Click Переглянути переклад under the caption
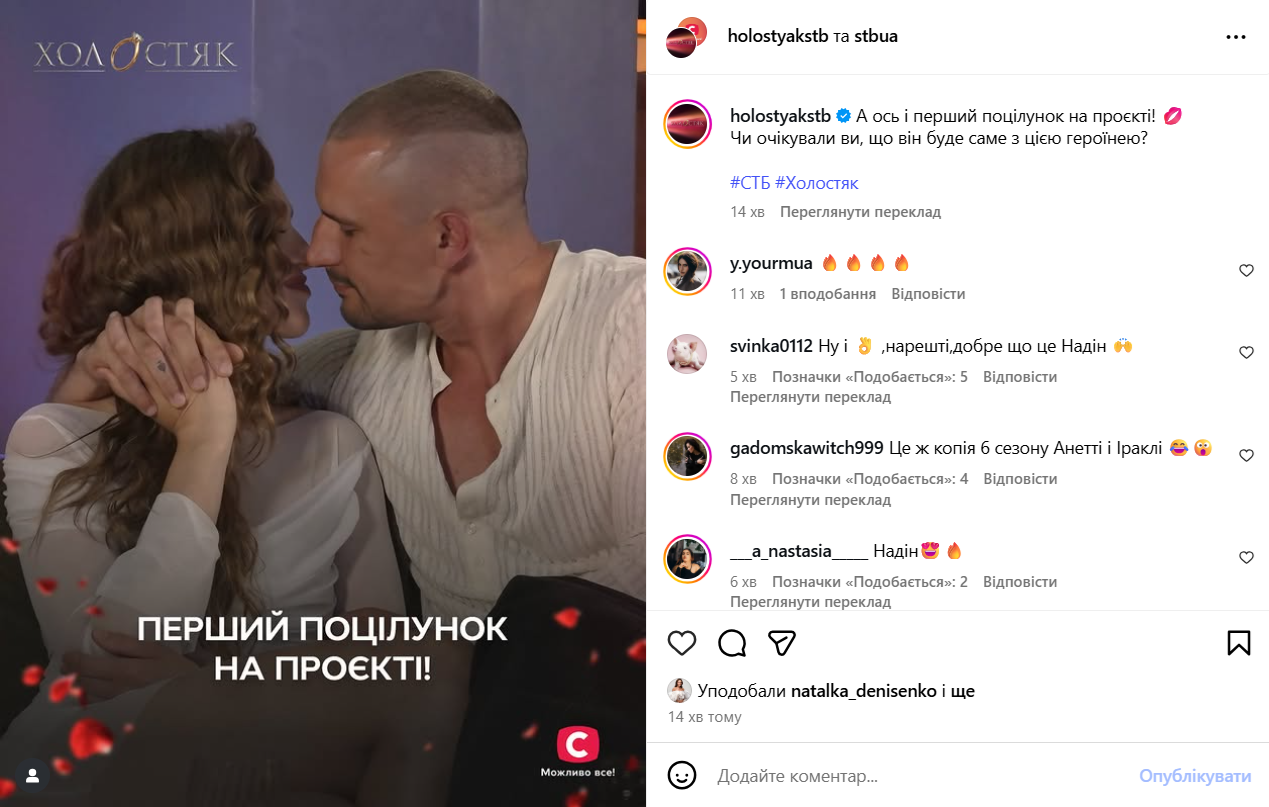The width and height of the screenshot is (1269, 807). pos(860,212)
